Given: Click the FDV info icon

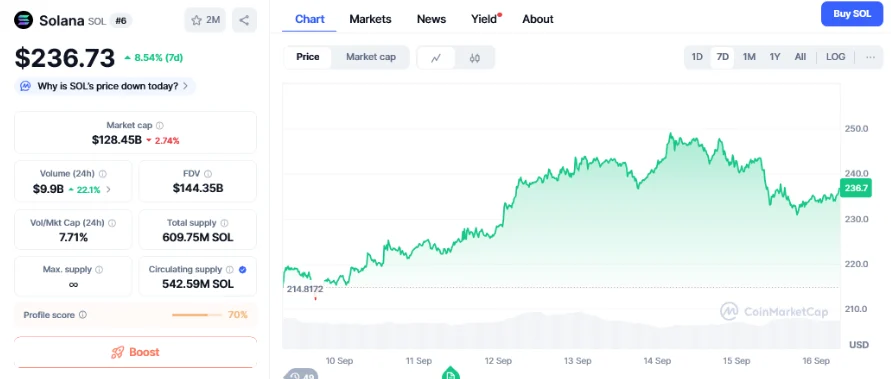Looking at the screenshot, I should (208, 174).
